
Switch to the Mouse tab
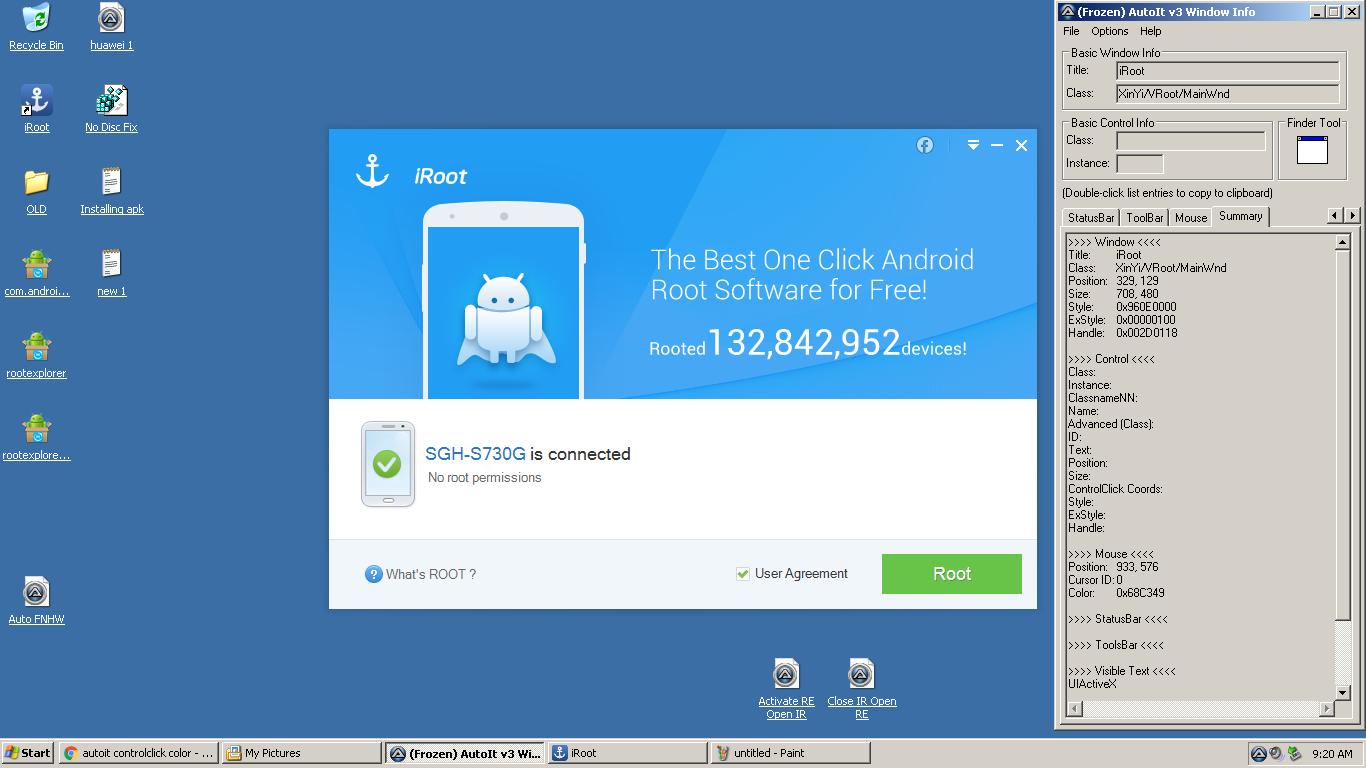point(1191,217)
